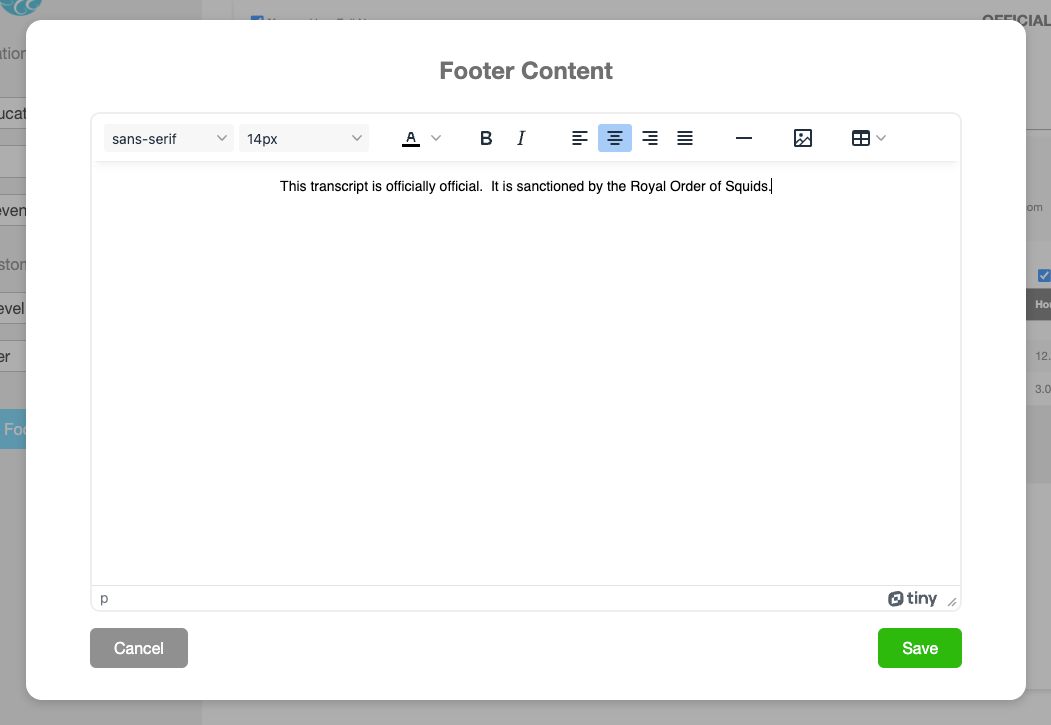
Task: Click the Cancel button
Action: tap(139, 648)
